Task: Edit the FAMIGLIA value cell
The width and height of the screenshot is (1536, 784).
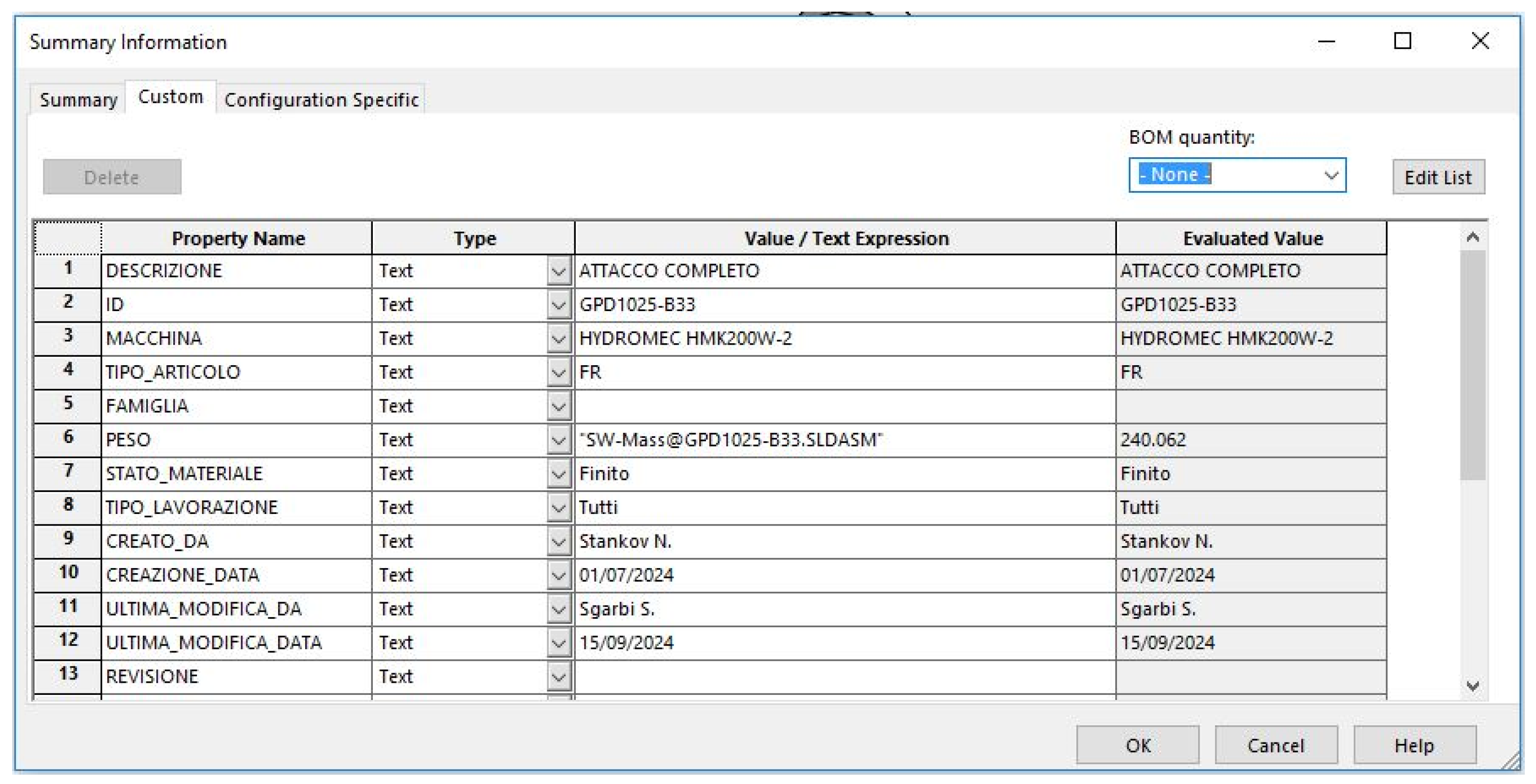Action: pos(845,407)
